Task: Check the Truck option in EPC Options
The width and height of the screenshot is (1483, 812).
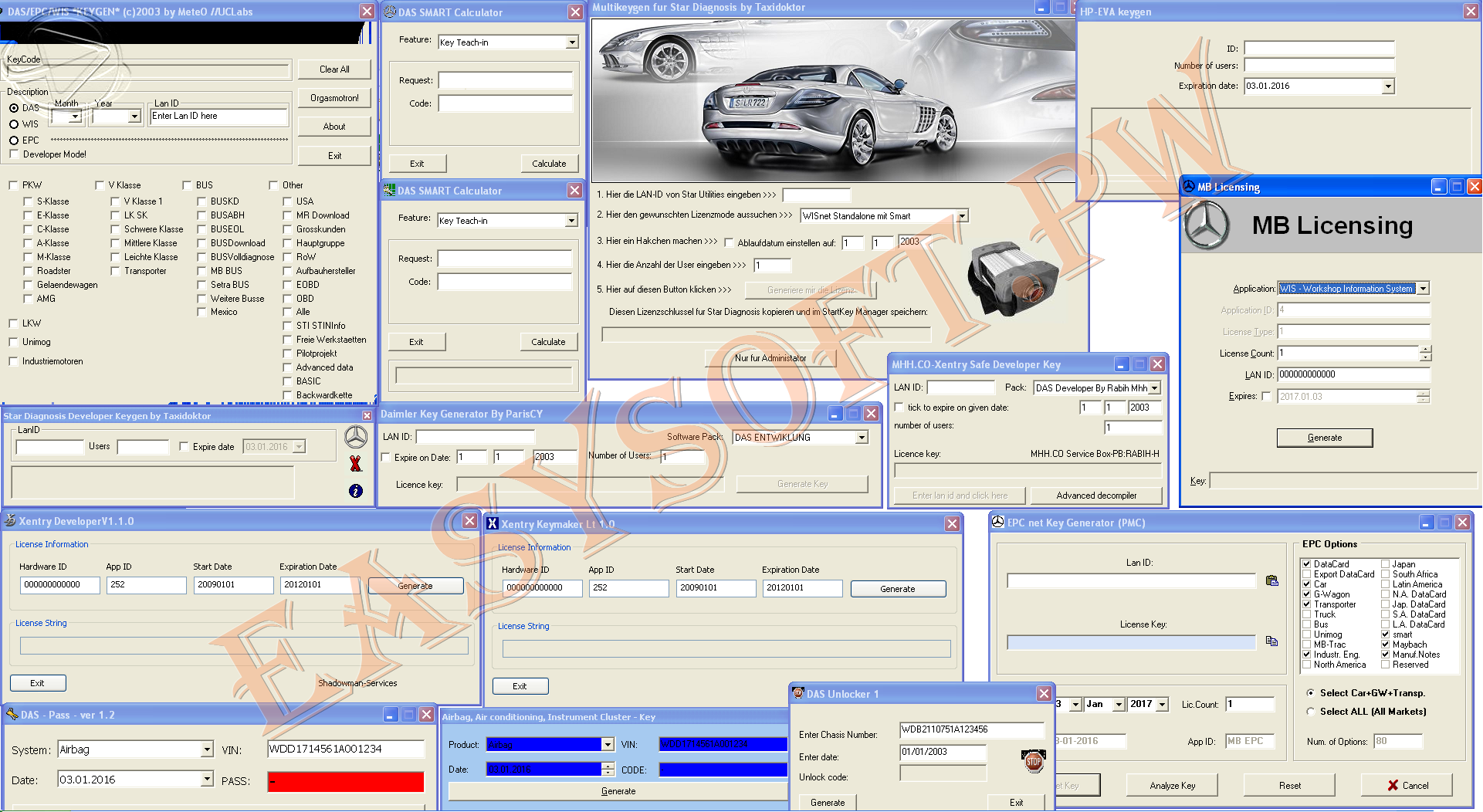Action: (x=1307, y=614)
